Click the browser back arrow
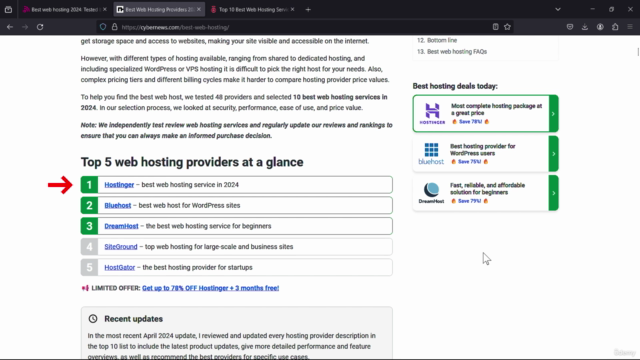This screenshot has width=640, height=360. coord(10,27)
